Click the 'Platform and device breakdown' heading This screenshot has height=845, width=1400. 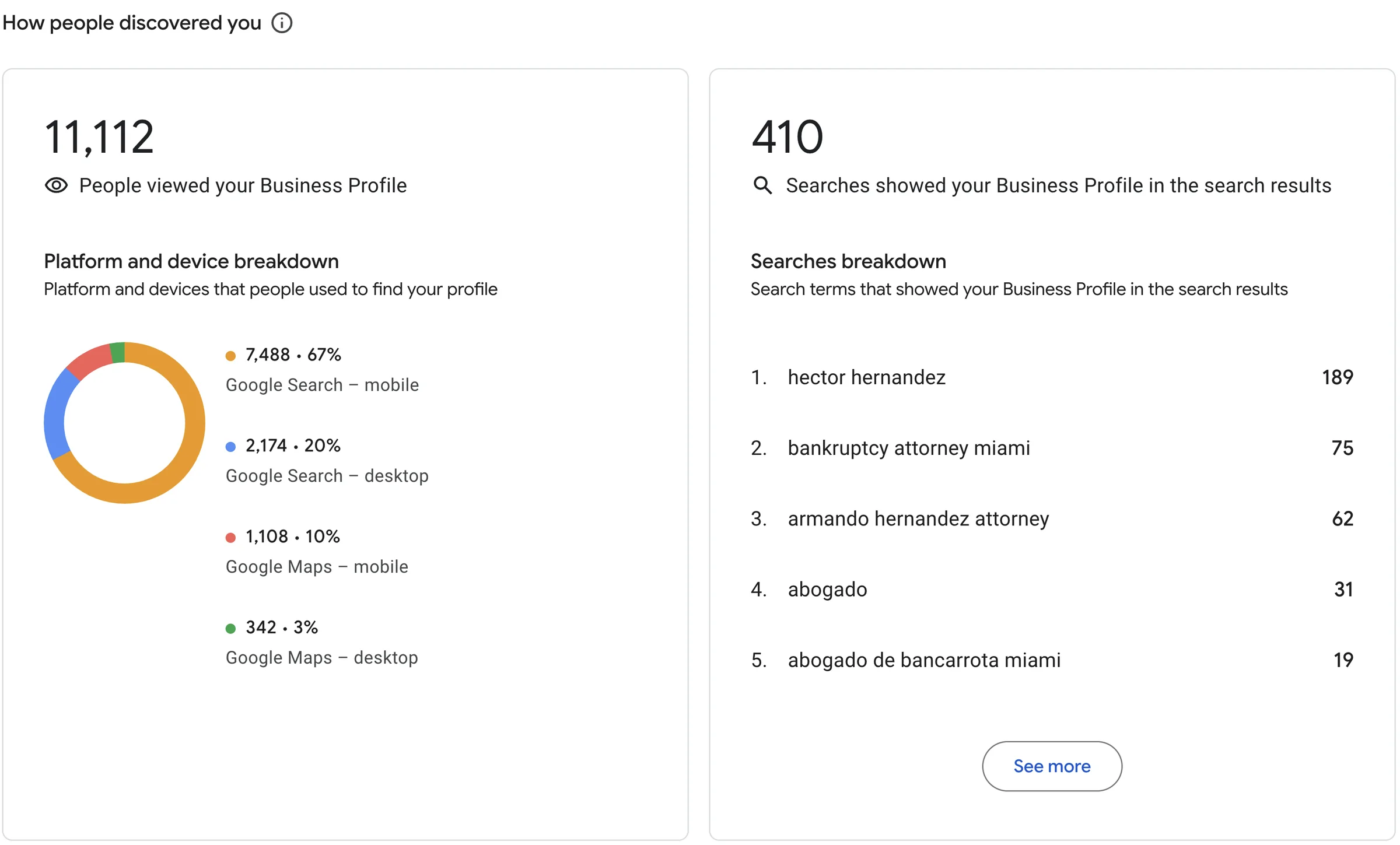(x=191, y=261)
